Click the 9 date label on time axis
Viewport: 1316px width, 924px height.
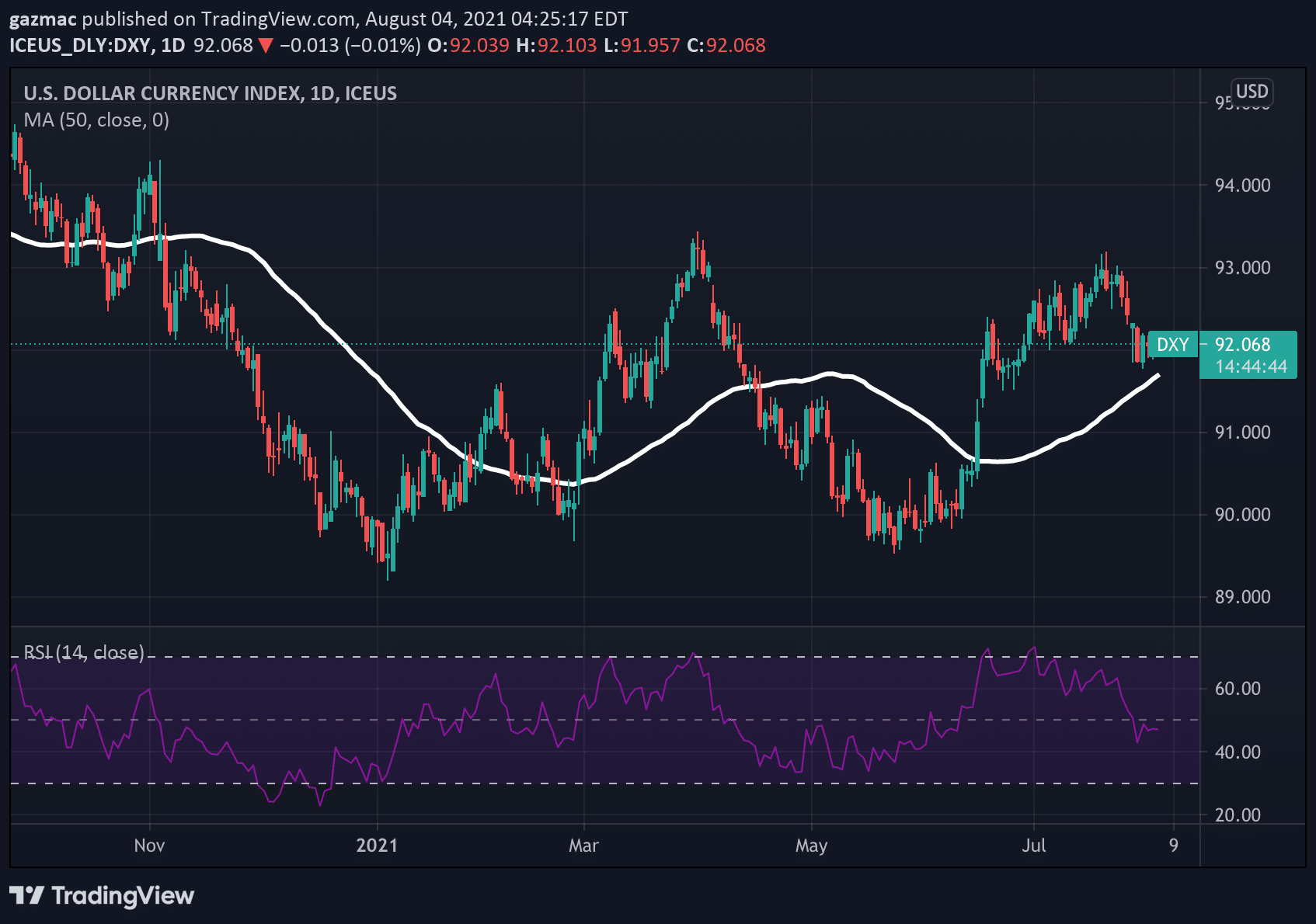pyautogui.click(x=1173, y=845)
